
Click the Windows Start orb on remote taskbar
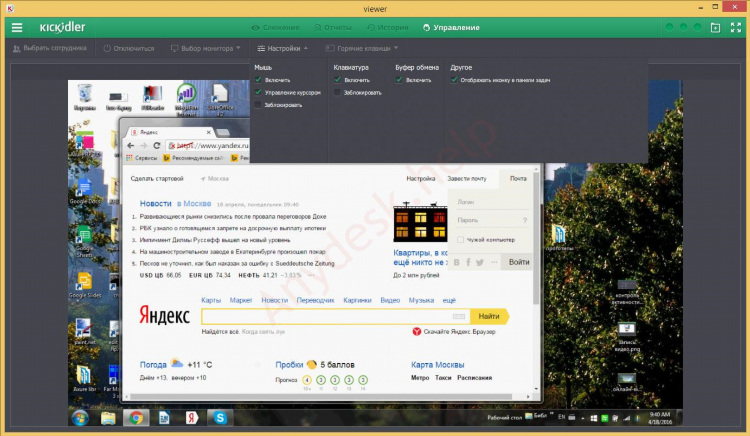(80, 418)
